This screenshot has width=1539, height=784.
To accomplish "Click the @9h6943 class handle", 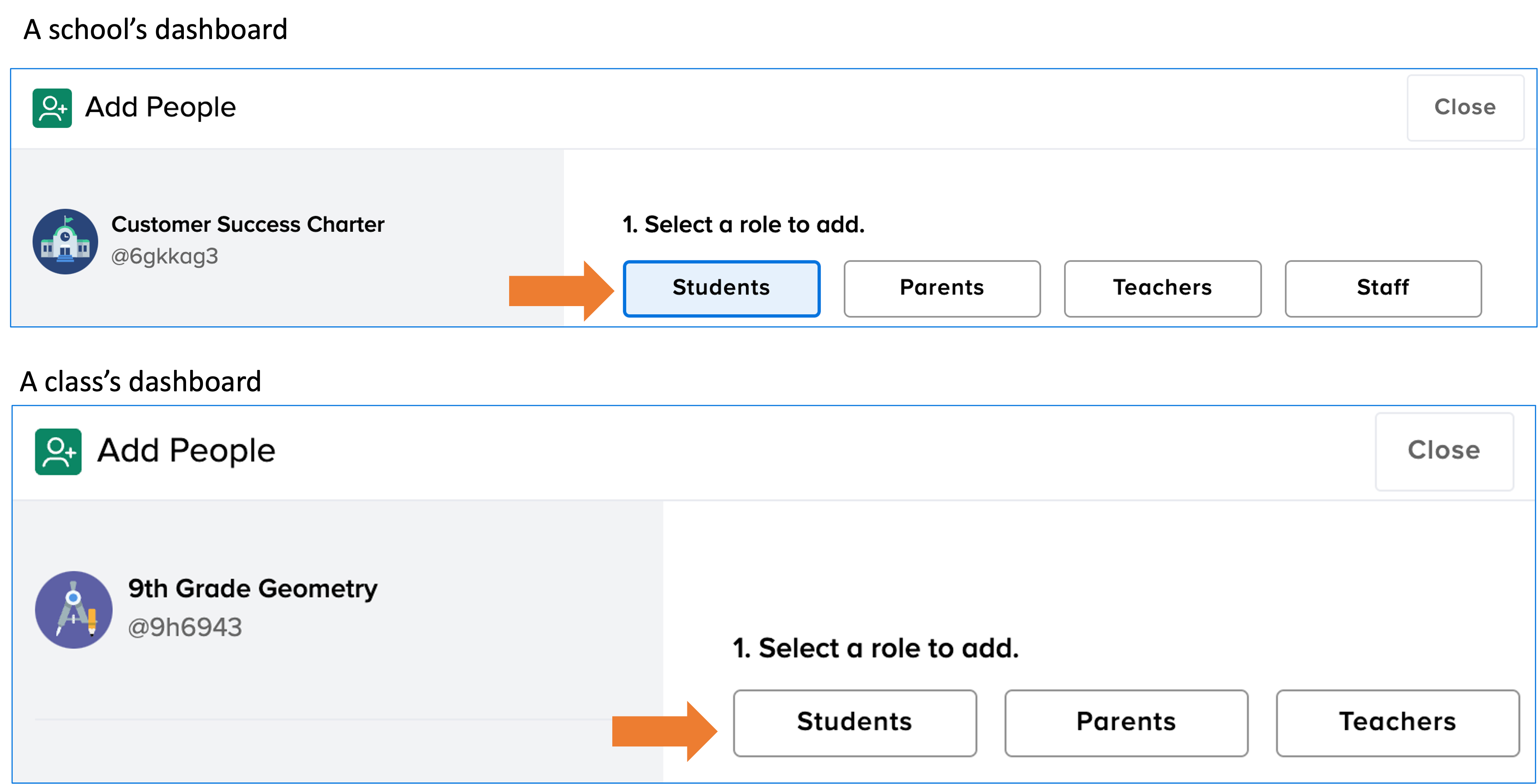I will [x=185, y=628].
